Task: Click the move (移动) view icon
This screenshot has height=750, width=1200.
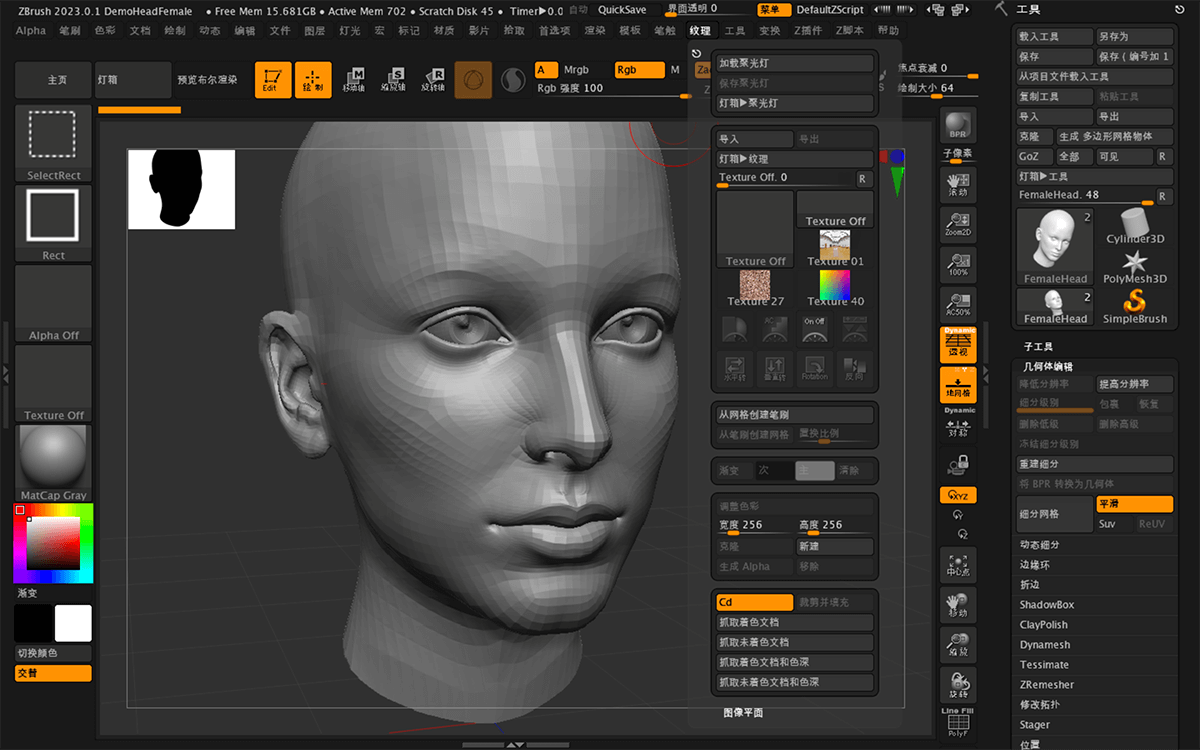Action: [x=958, y=603]
